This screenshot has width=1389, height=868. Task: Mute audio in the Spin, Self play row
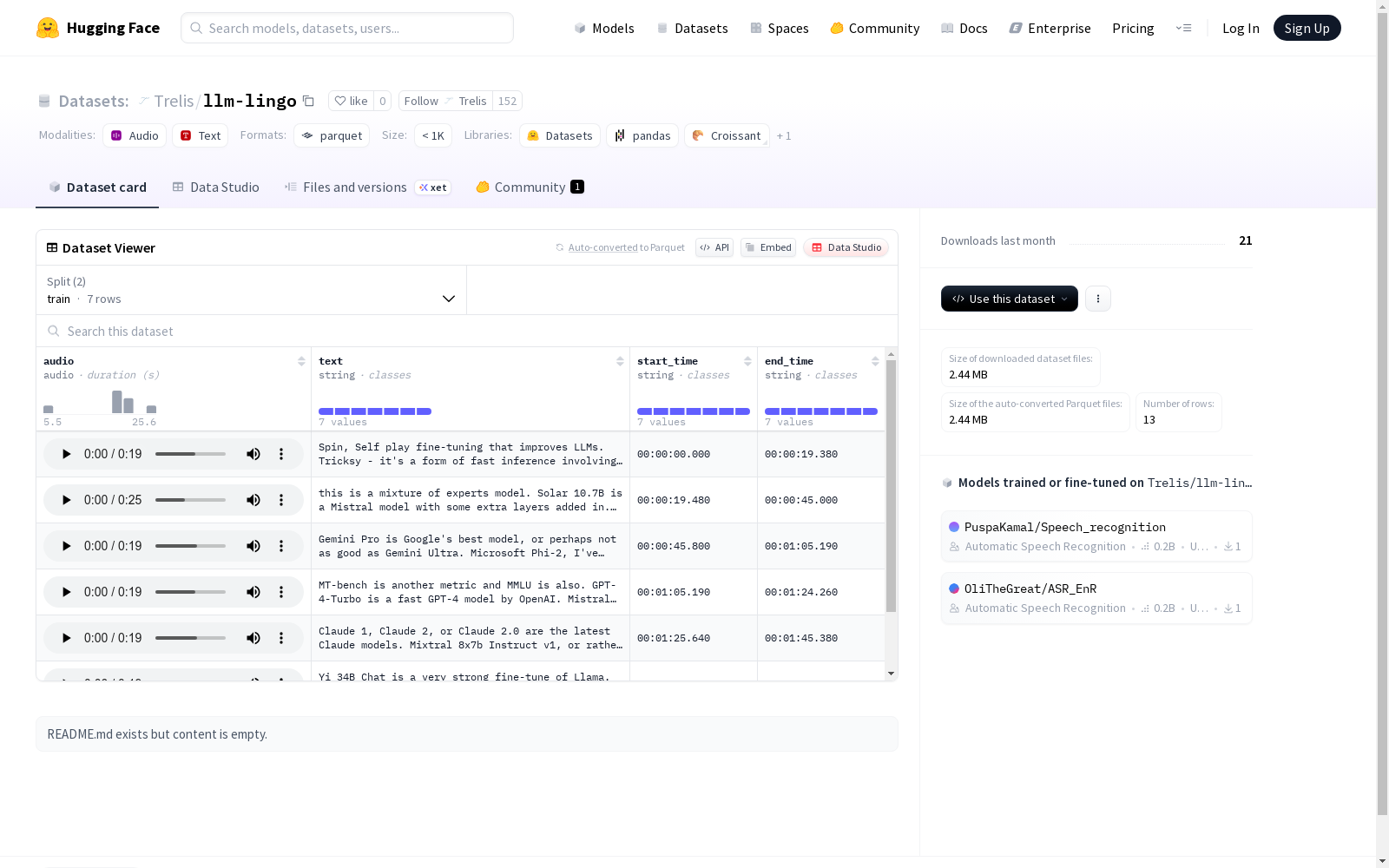point(253,454)
